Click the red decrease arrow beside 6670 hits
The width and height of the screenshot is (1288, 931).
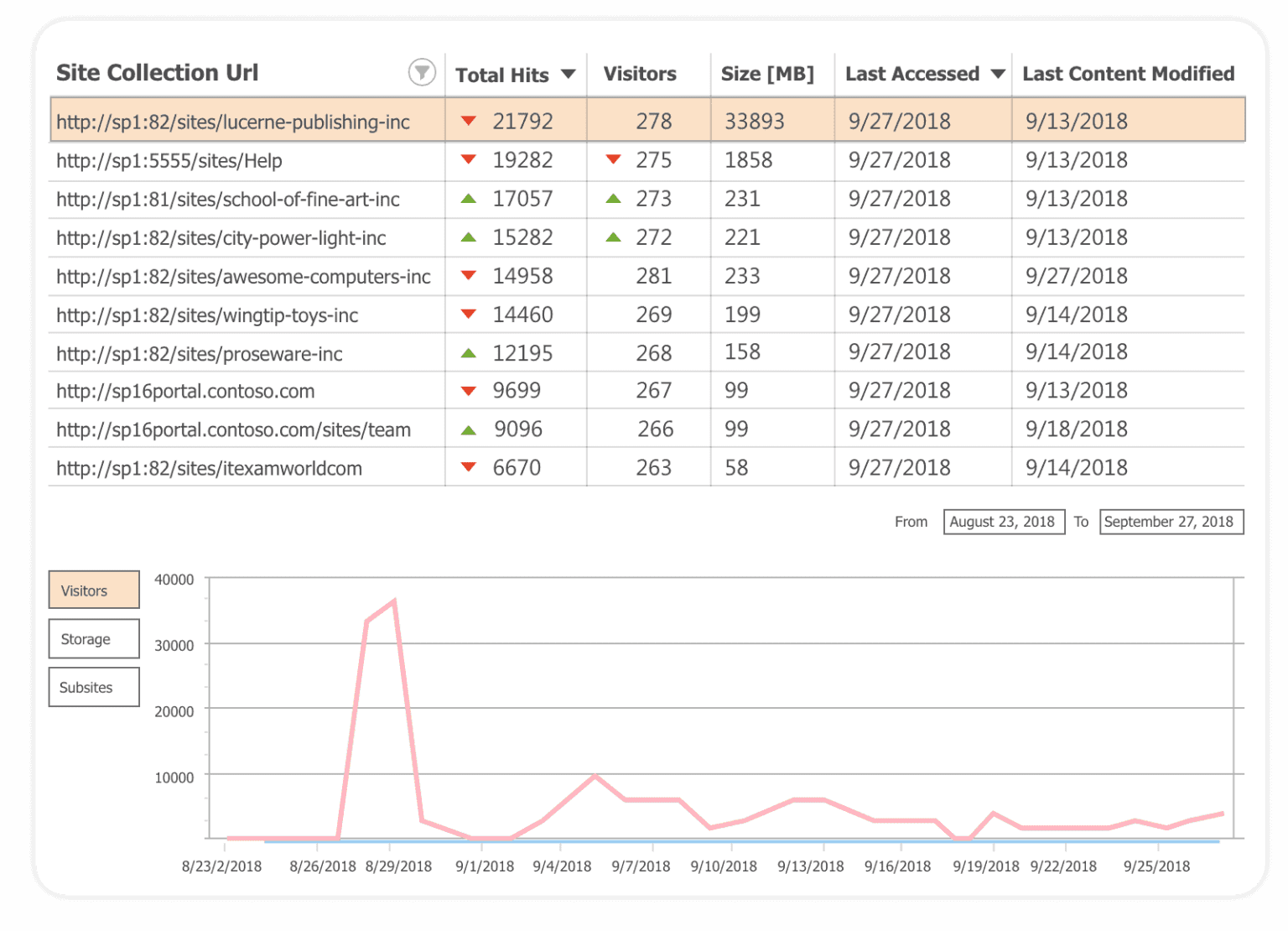[470, 467]
